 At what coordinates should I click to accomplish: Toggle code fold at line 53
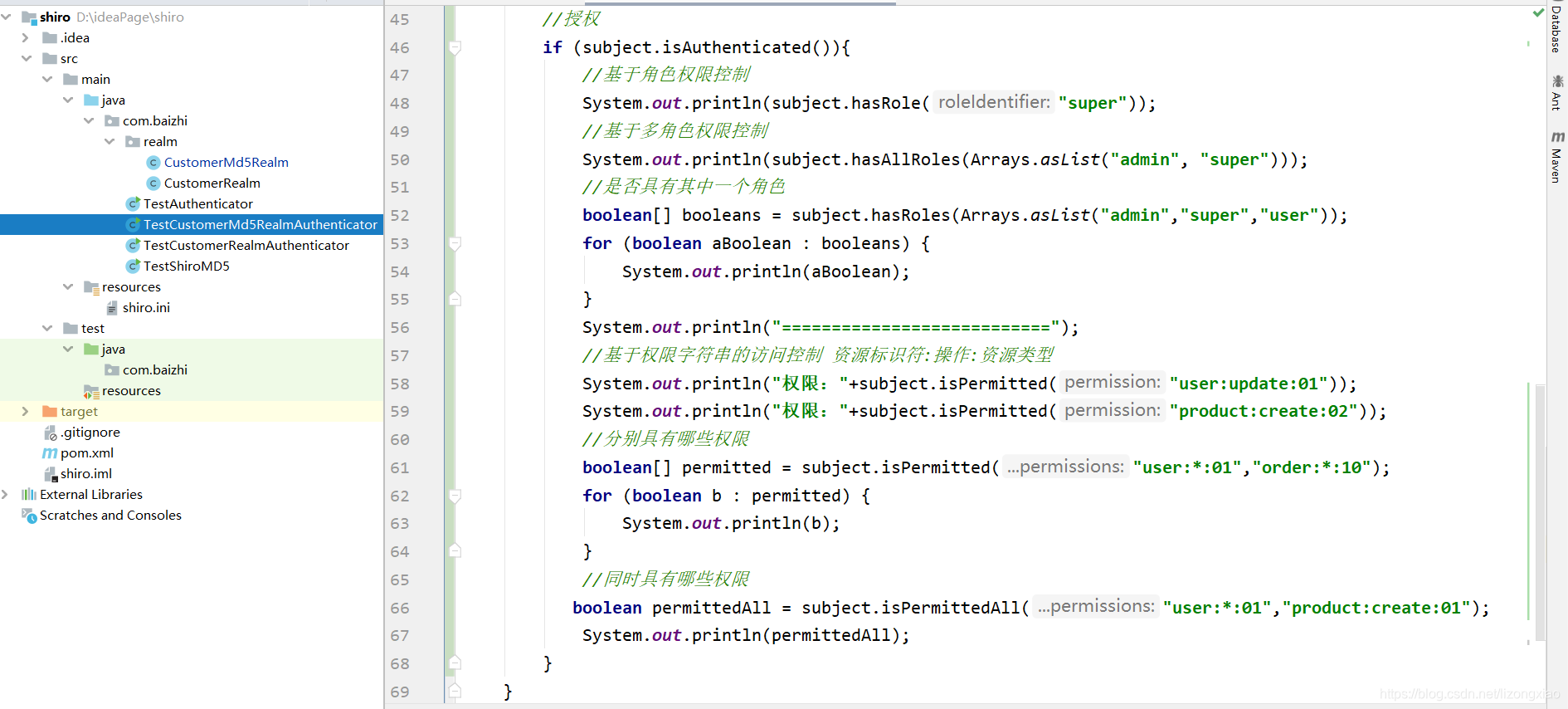click(x=455, y=243)
